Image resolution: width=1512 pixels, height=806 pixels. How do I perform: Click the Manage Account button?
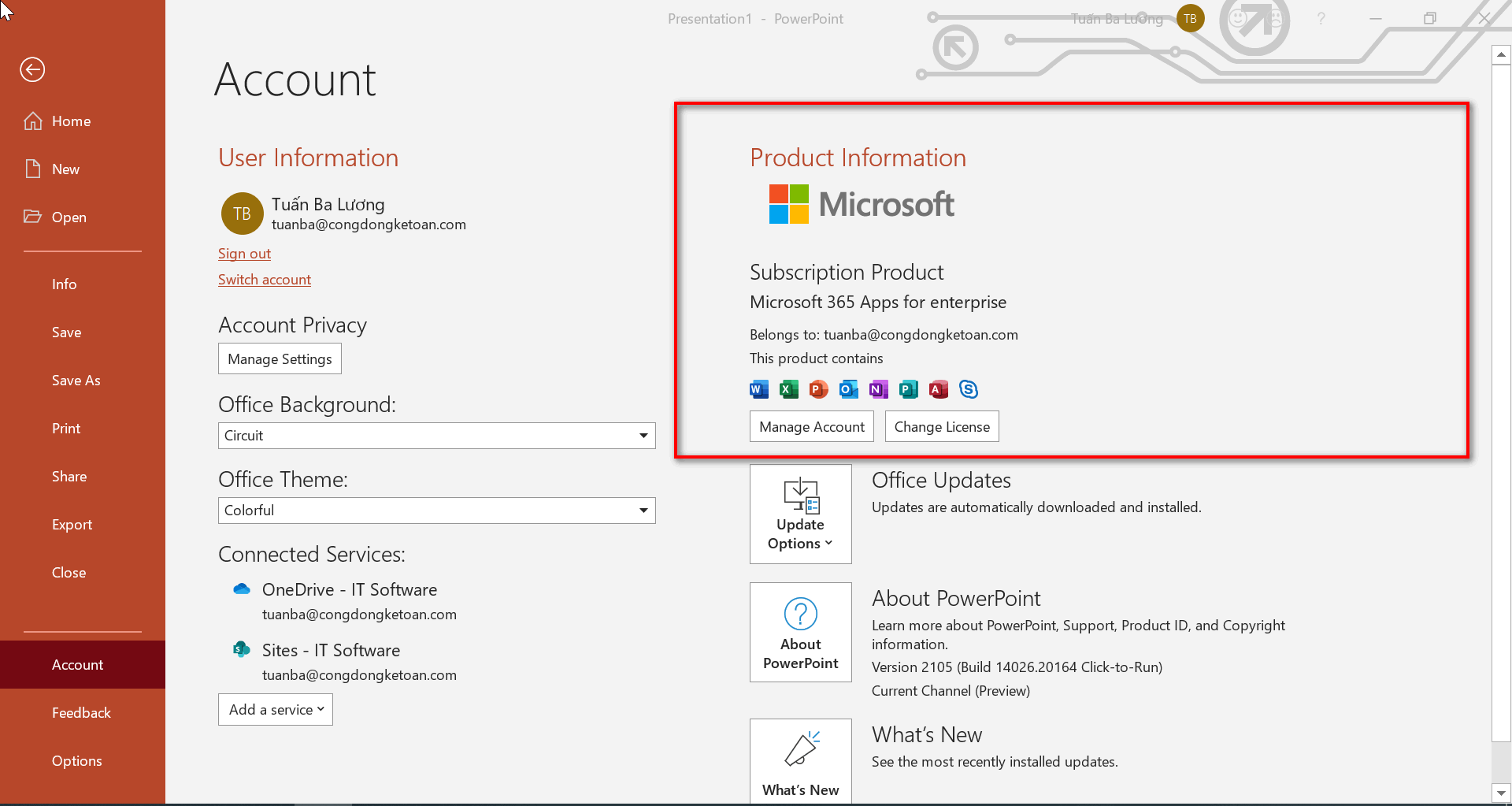pyautogui.click(x=812, y=427)
